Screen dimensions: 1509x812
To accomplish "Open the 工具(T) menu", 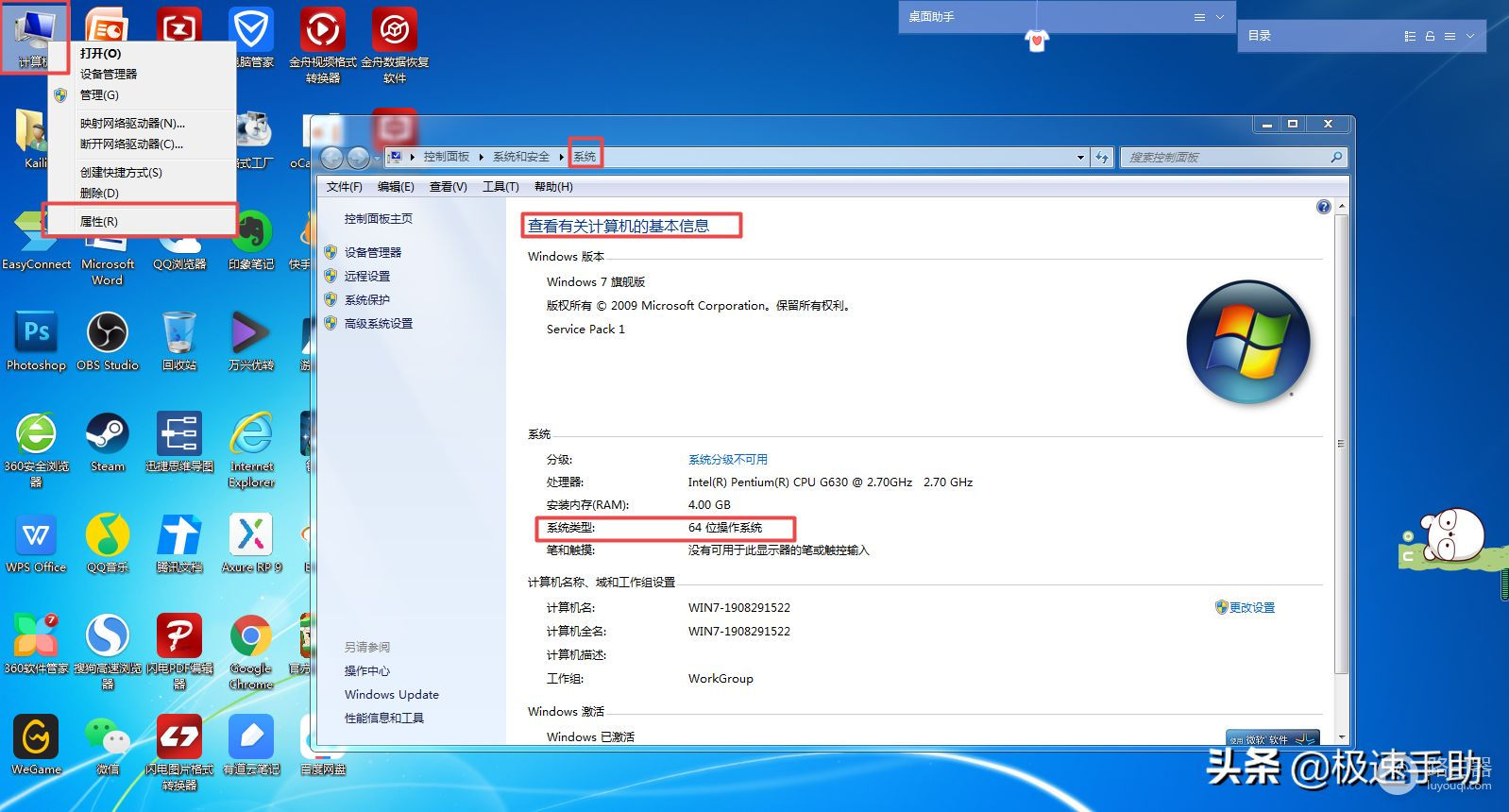I will (500, 187).
